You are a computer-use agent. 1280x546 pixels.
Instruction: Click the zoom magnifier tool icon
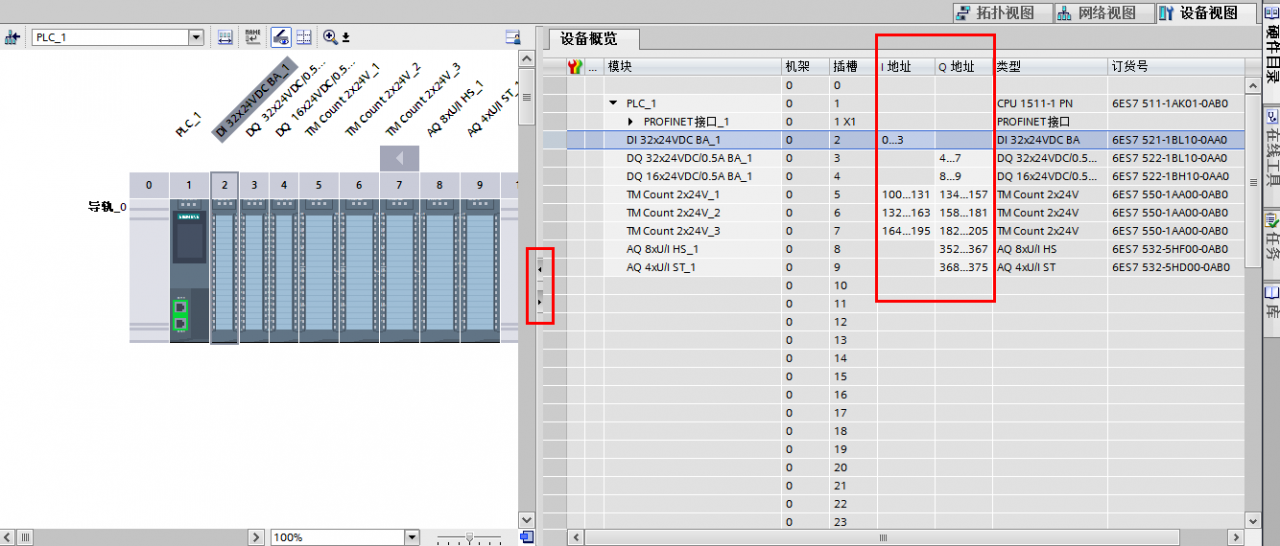pos(330,37)
